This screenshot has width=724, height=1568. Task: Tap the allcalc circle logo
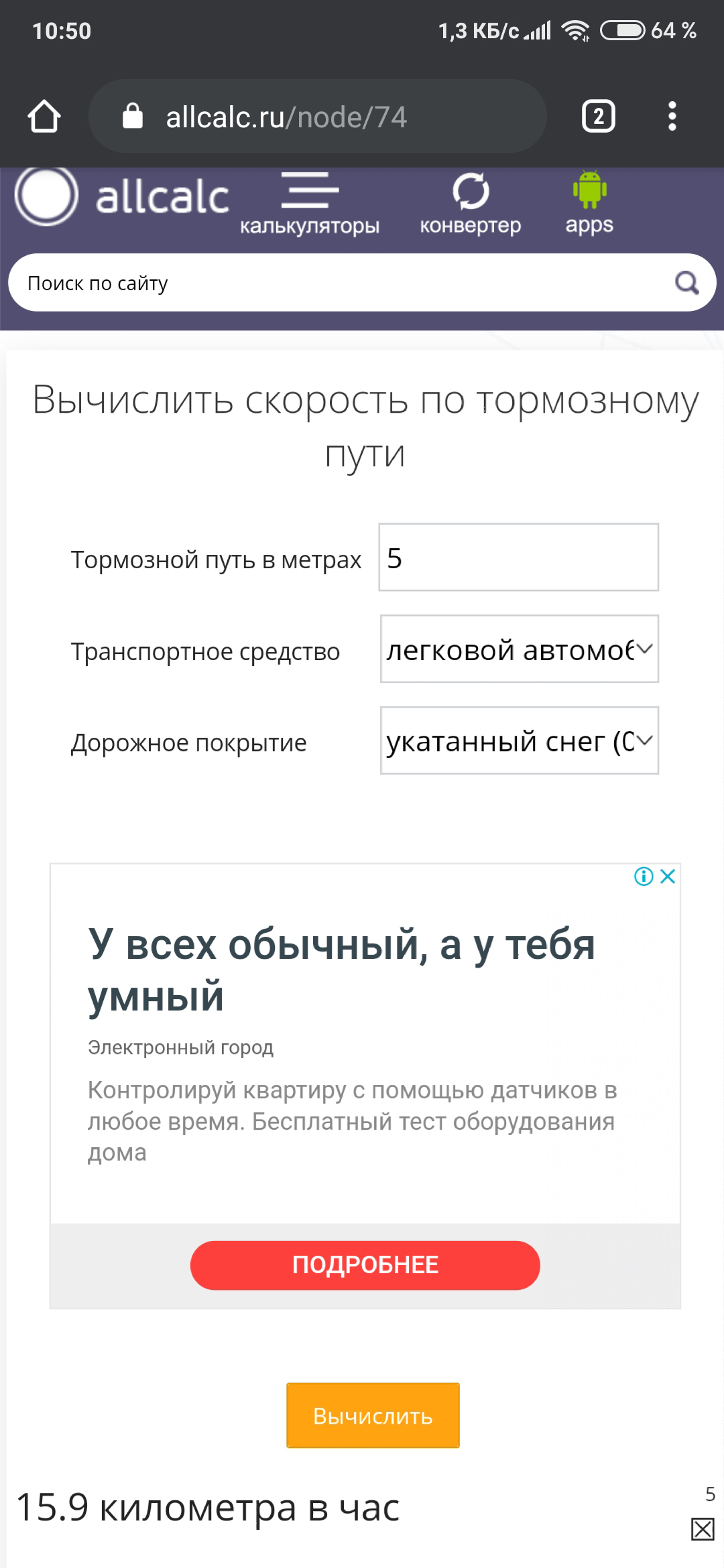click(x=47, y=196)
